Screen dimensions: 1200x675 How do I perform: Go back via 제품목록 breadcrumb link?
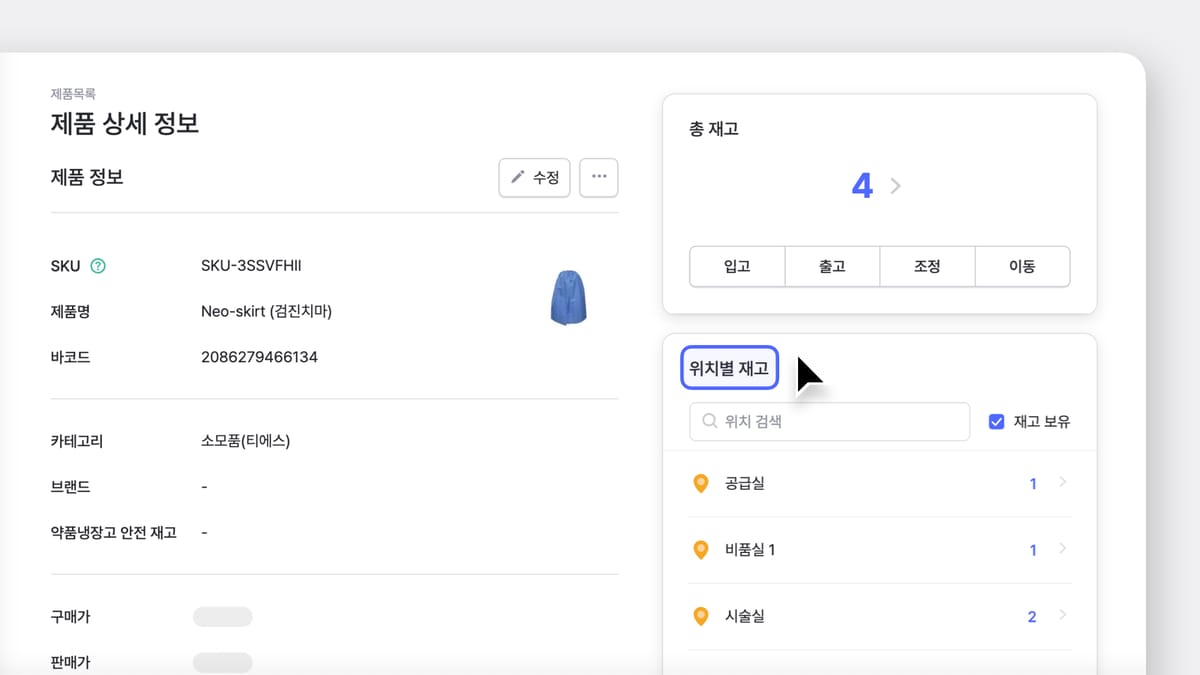tap(73, 94)
